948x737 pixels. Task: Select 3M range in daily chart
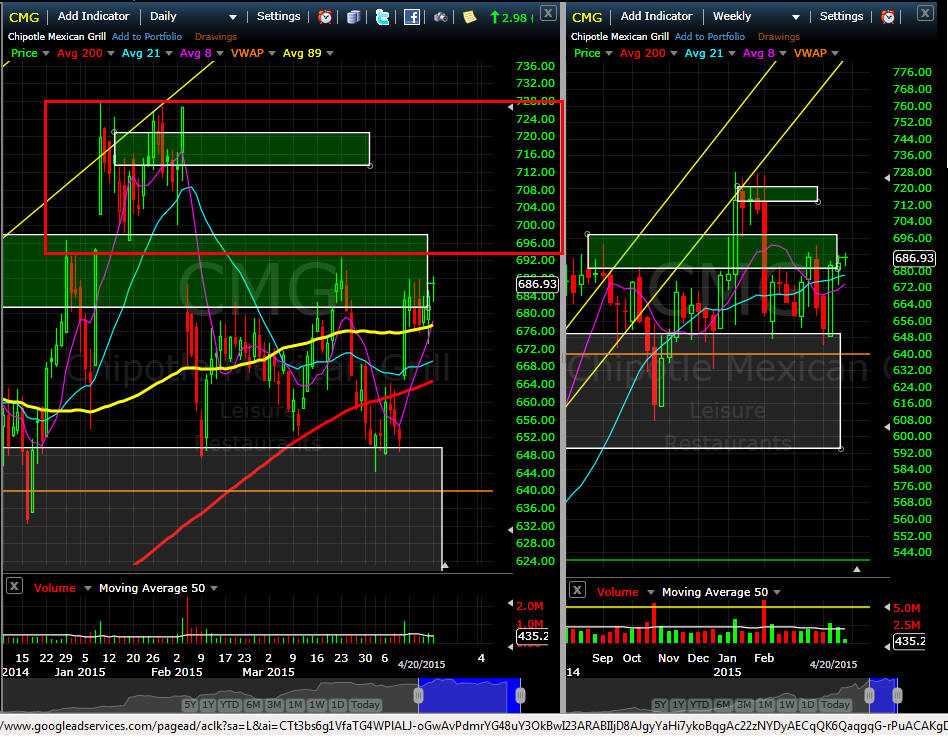tap(274, 704)
